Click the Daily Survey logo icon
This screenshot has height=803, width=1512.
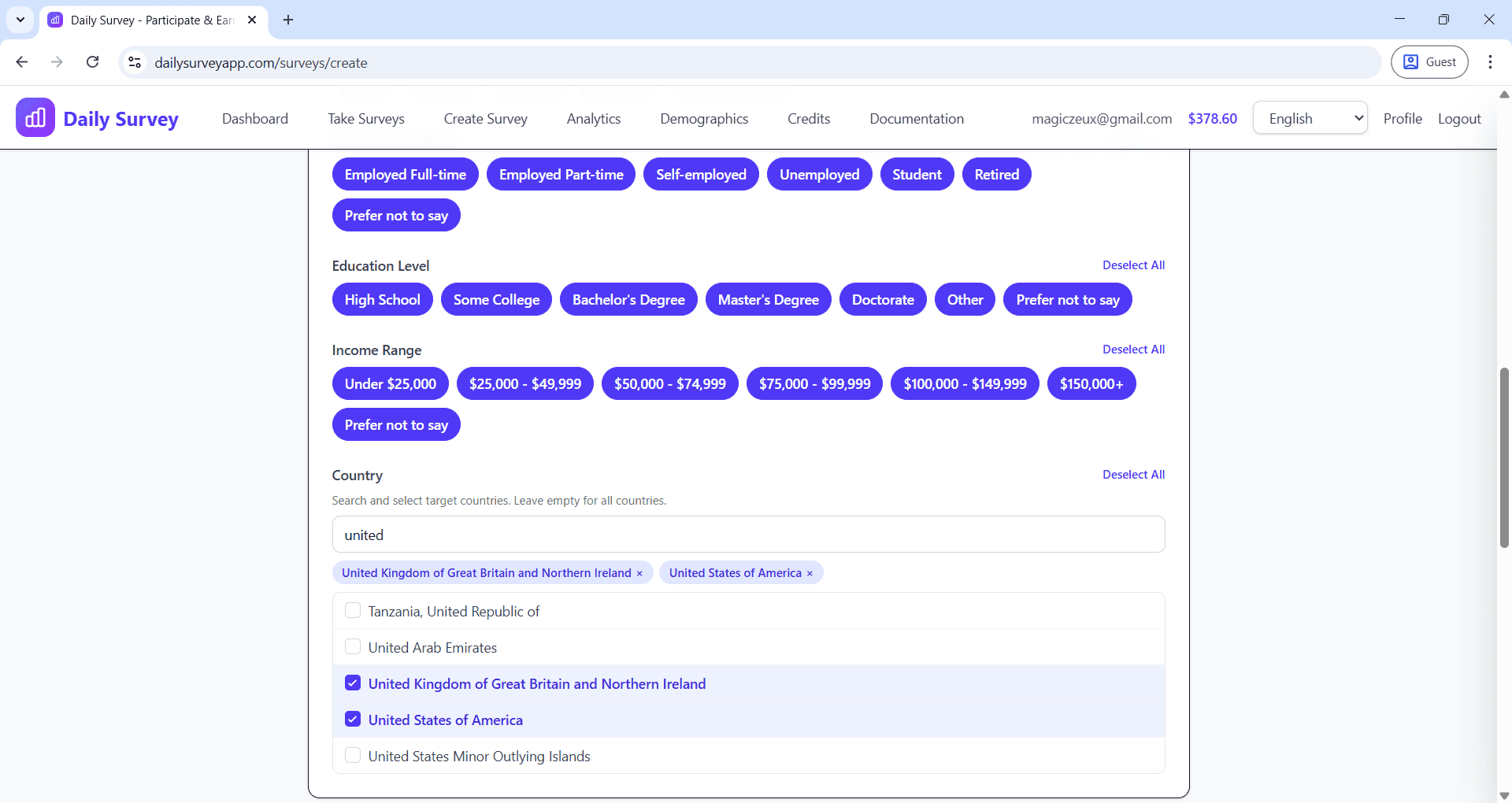pyautogui.click(x=35, y=117)
